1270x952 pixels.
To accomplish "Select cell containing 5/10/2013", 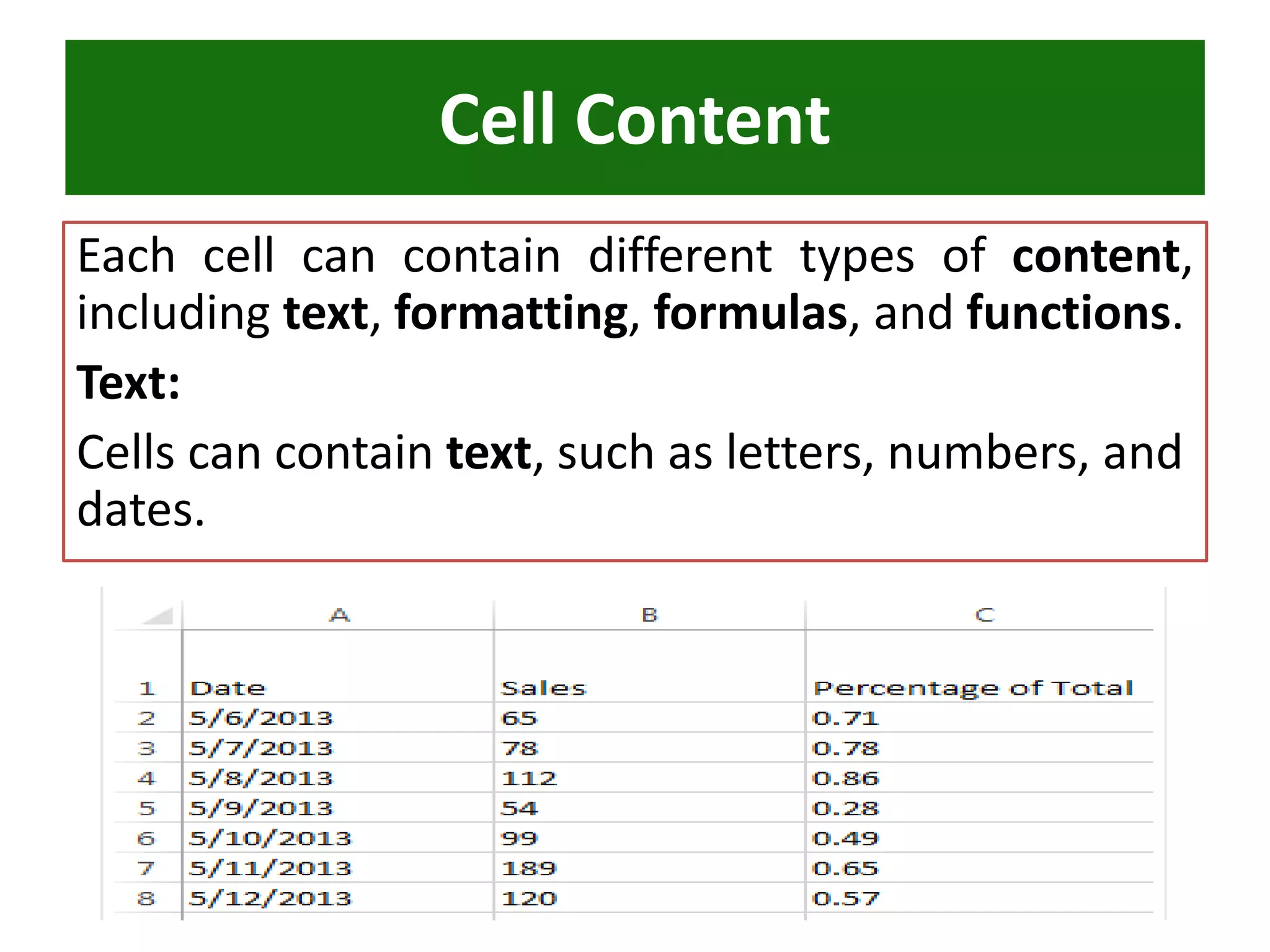I will click(270, 839).
